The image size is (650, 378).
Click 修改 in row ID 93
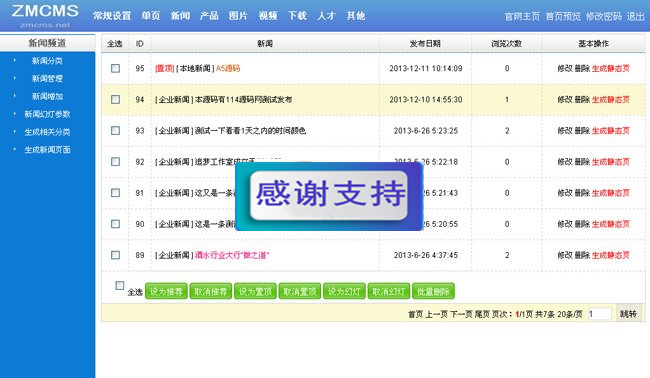(565, 131)
